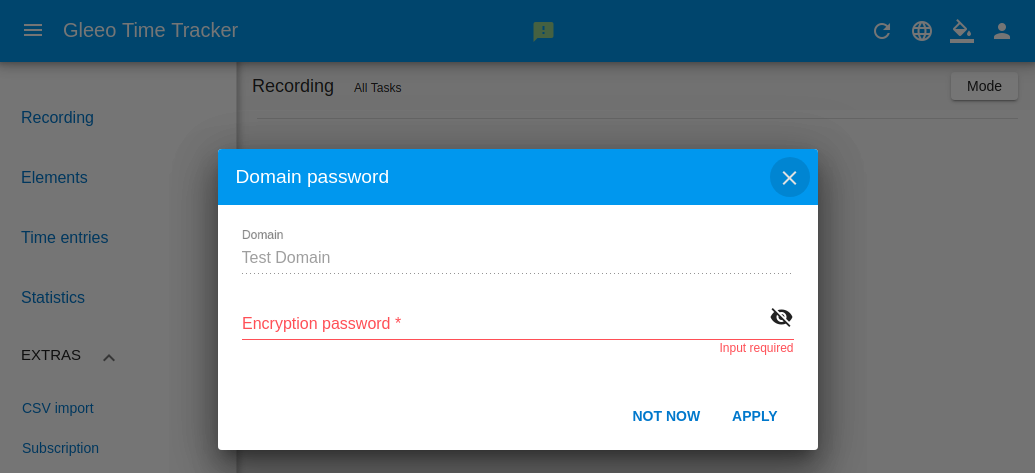Click the Encryption password input field

504,323
